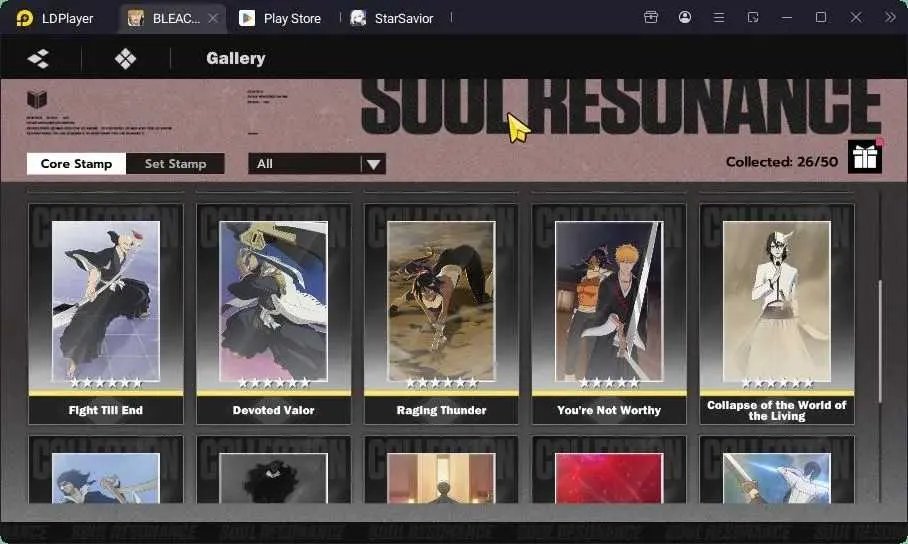Click the gallery vertical scrollbar
This screenshot has width=908, height=544.
tap(880, 342)
